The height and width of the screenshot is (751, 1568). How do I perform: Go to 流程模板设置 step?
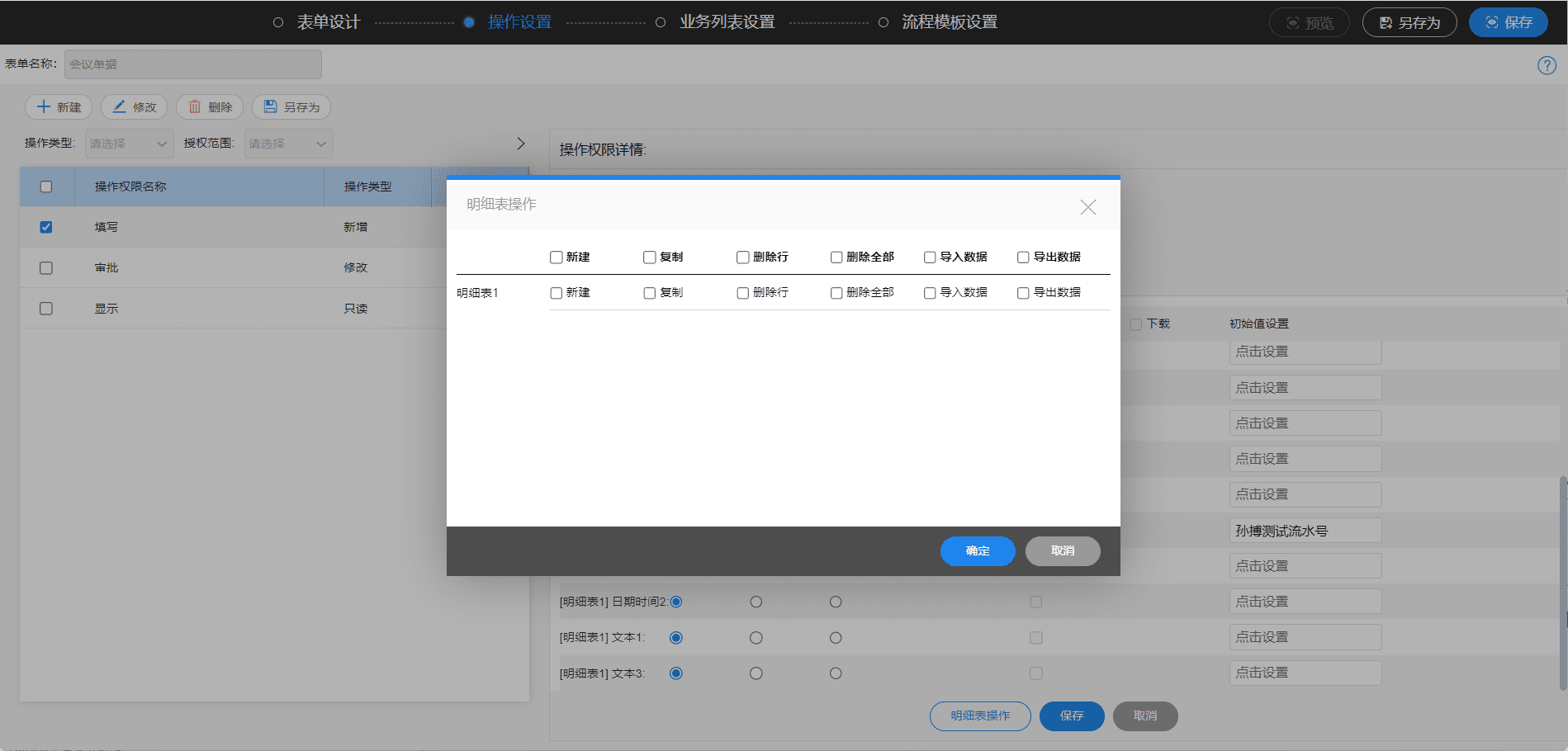[x=949, y=22]
